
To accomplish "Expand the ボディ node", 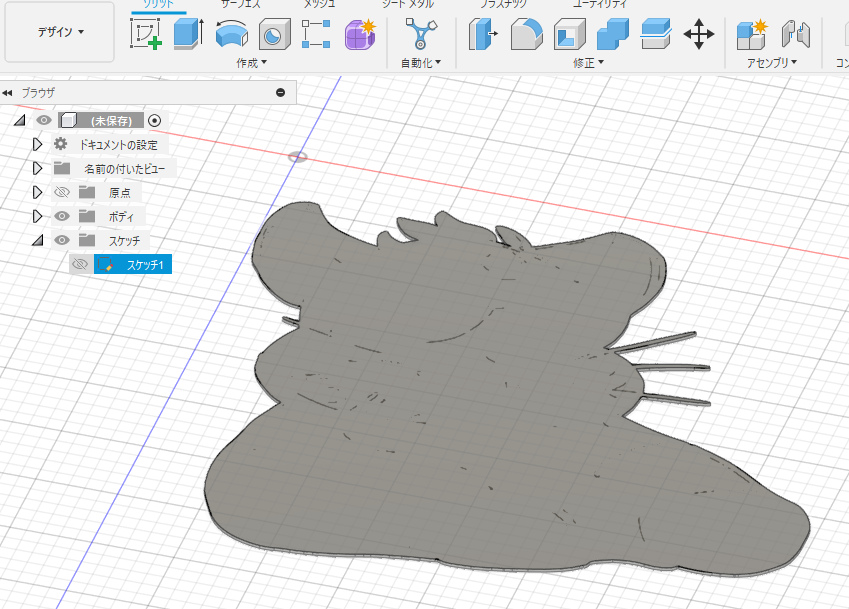I will coord(37,216).
